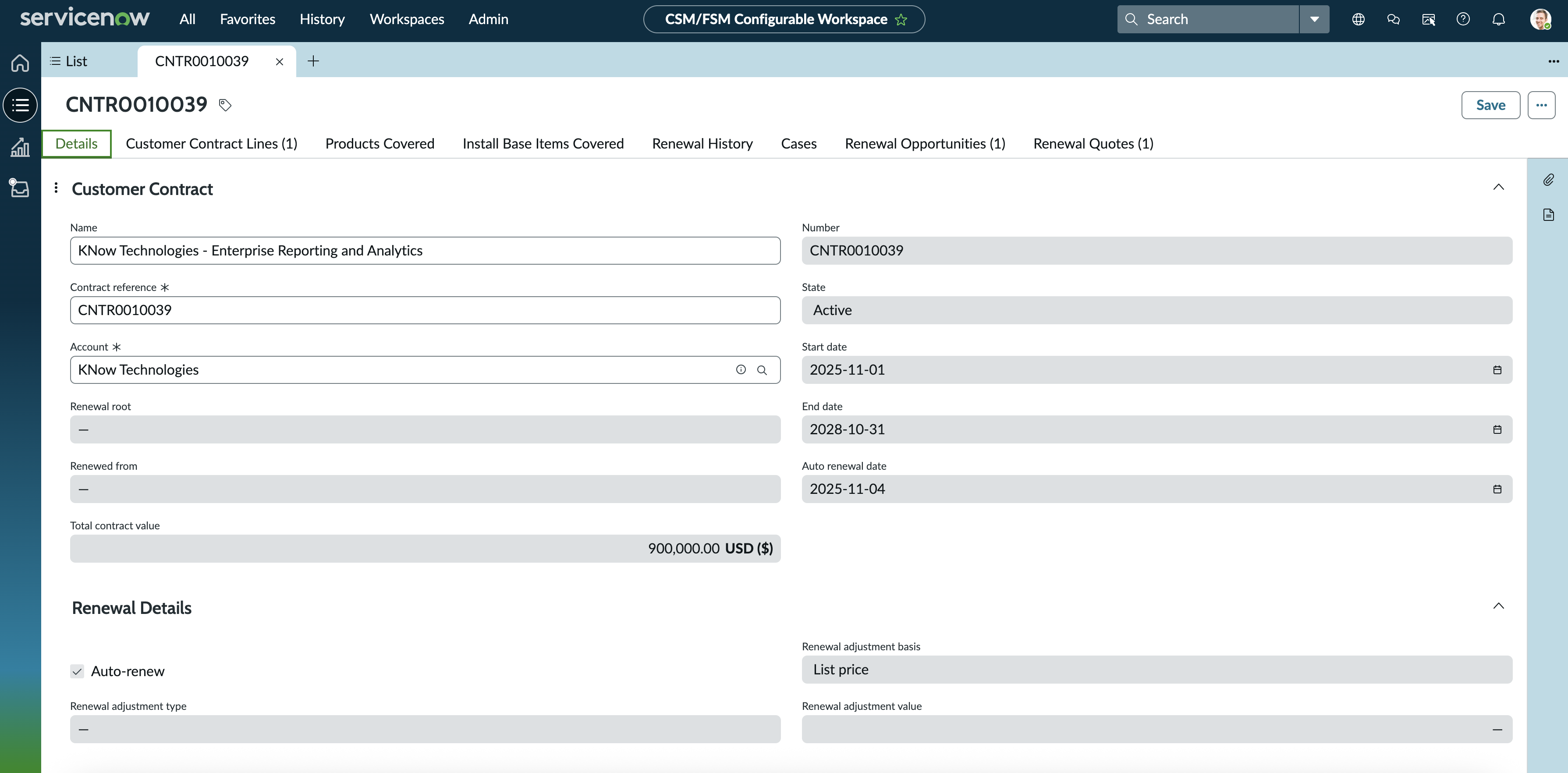
Task: Click the tag icon beside CNTR0010039 heading
Action: (225, 105)
